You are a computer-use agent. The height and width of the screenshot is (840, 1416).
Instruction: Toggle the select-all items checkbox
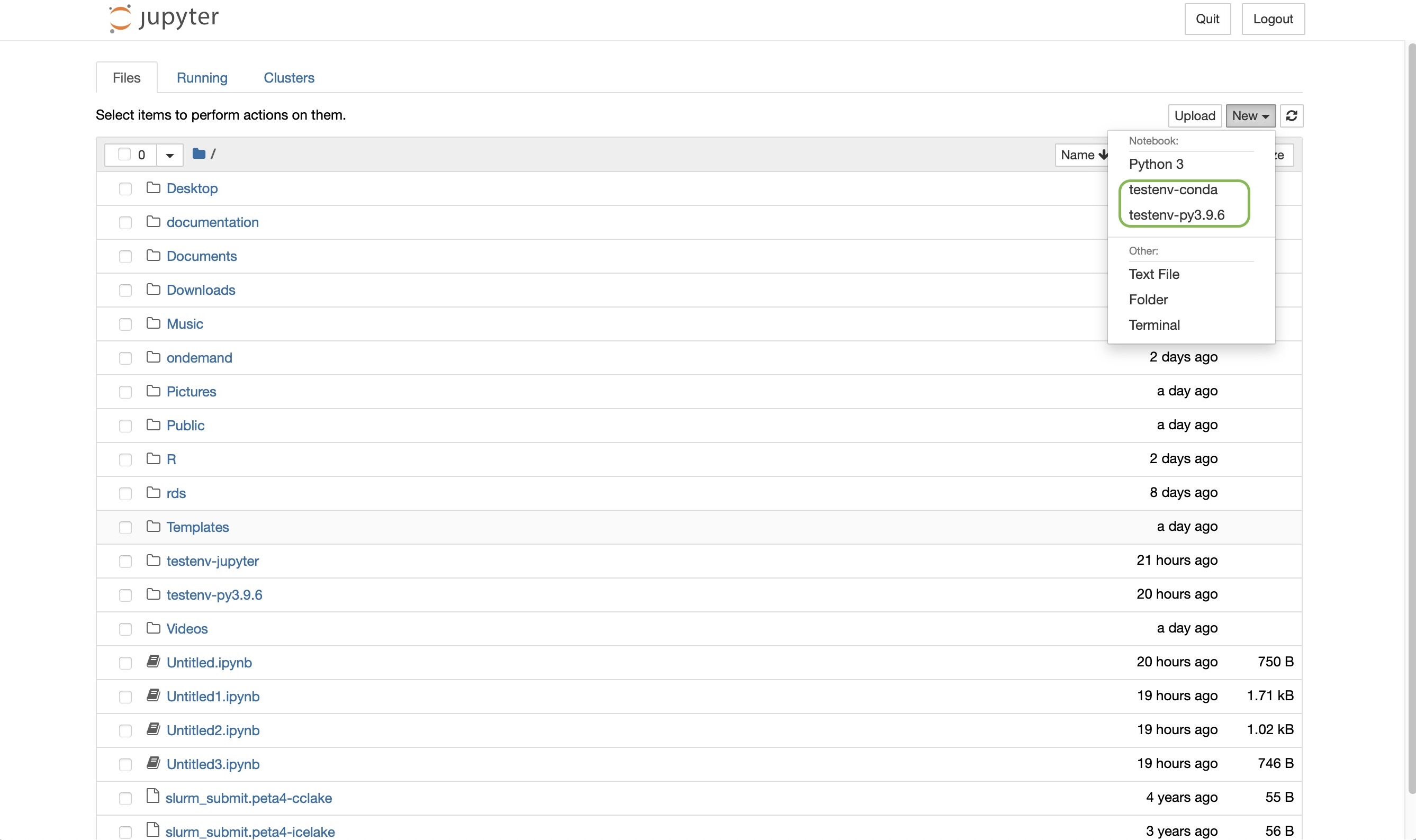coord(124,155)
